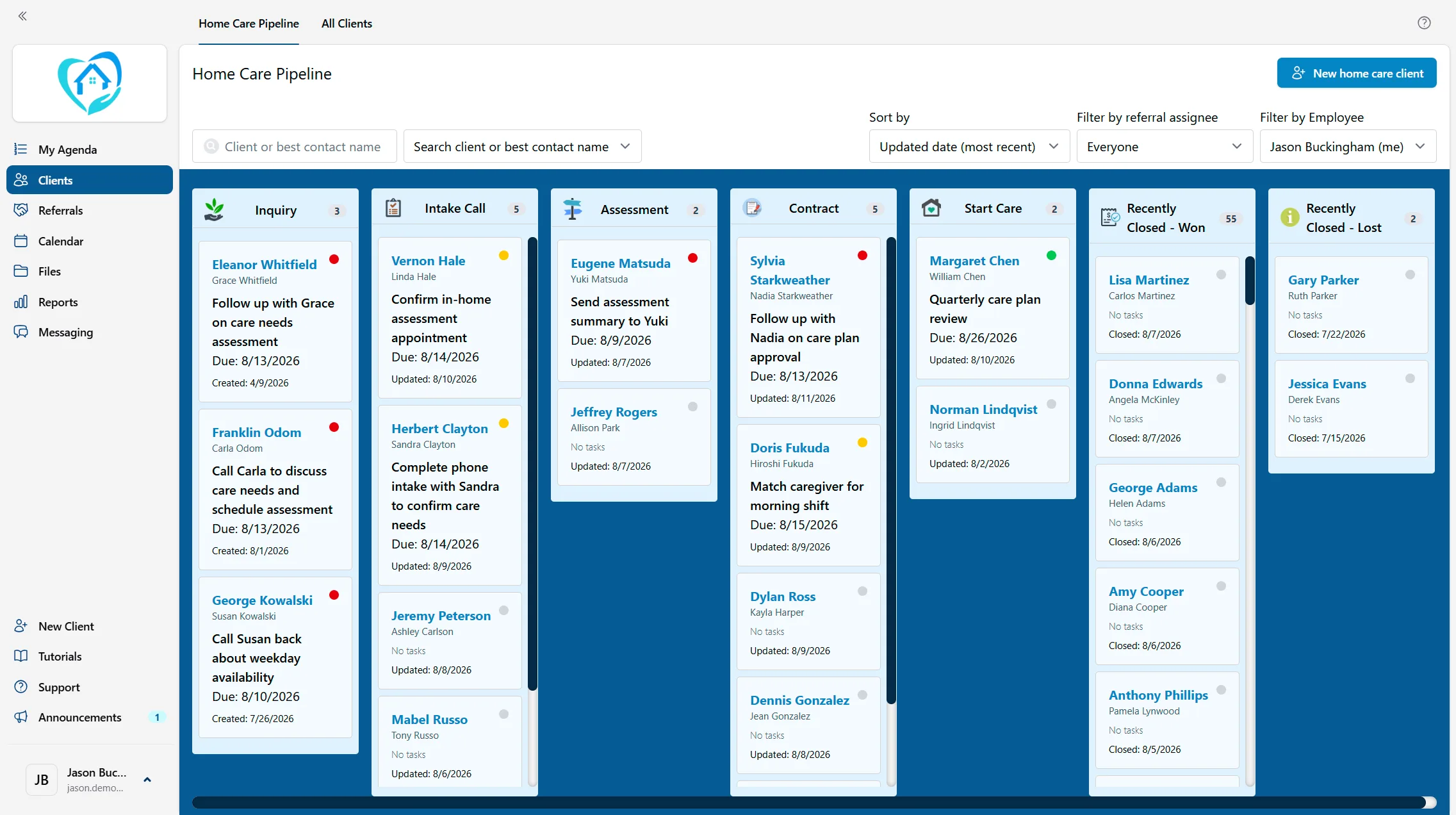Click the red status dot on George Kowalski
Viewport: 1456px width, 815px height.
click(x=334, y=595)
